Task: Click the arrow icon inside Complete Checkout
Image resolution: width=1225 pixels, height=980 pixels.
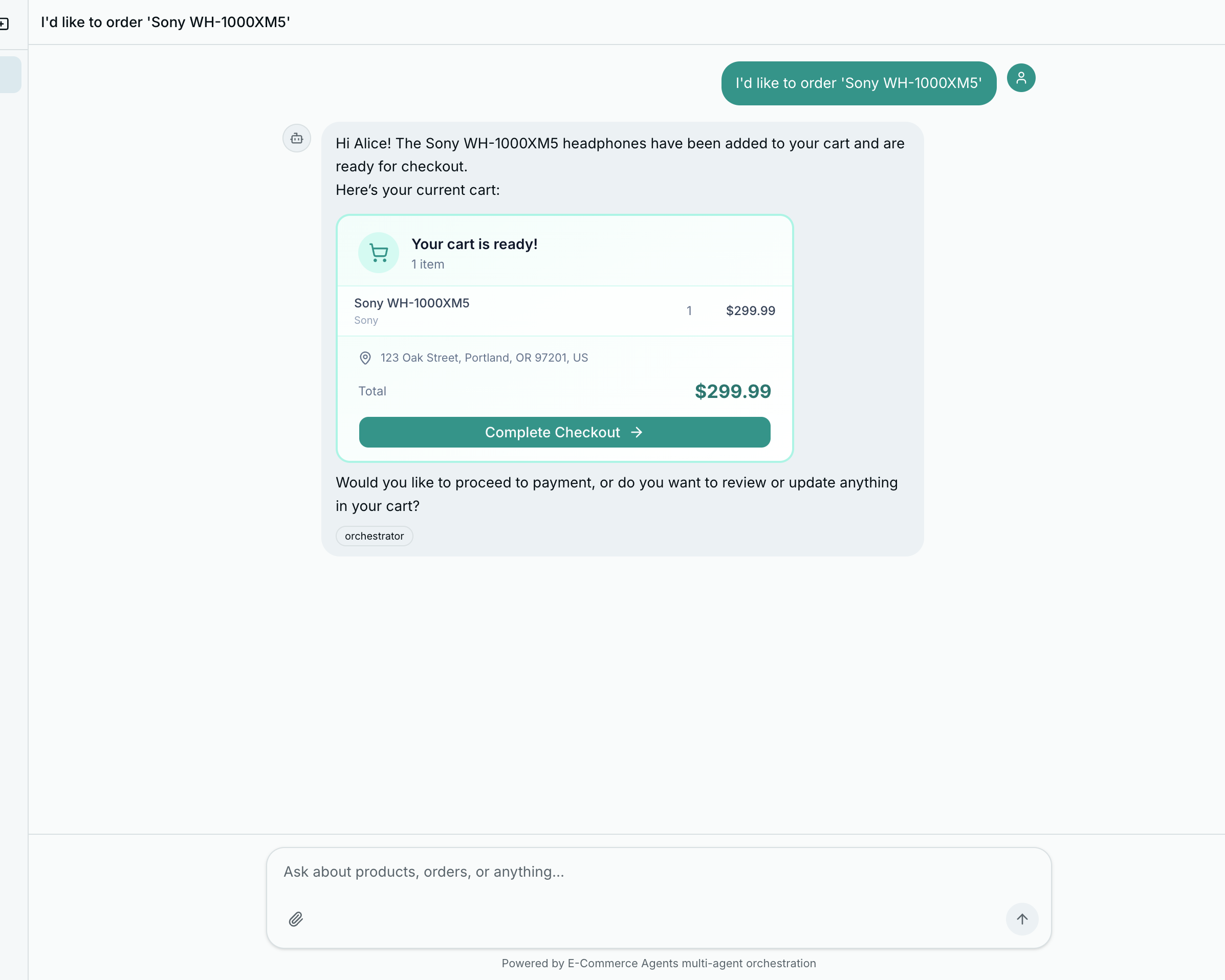Action: pyautogui.click(x=637, y=432)
